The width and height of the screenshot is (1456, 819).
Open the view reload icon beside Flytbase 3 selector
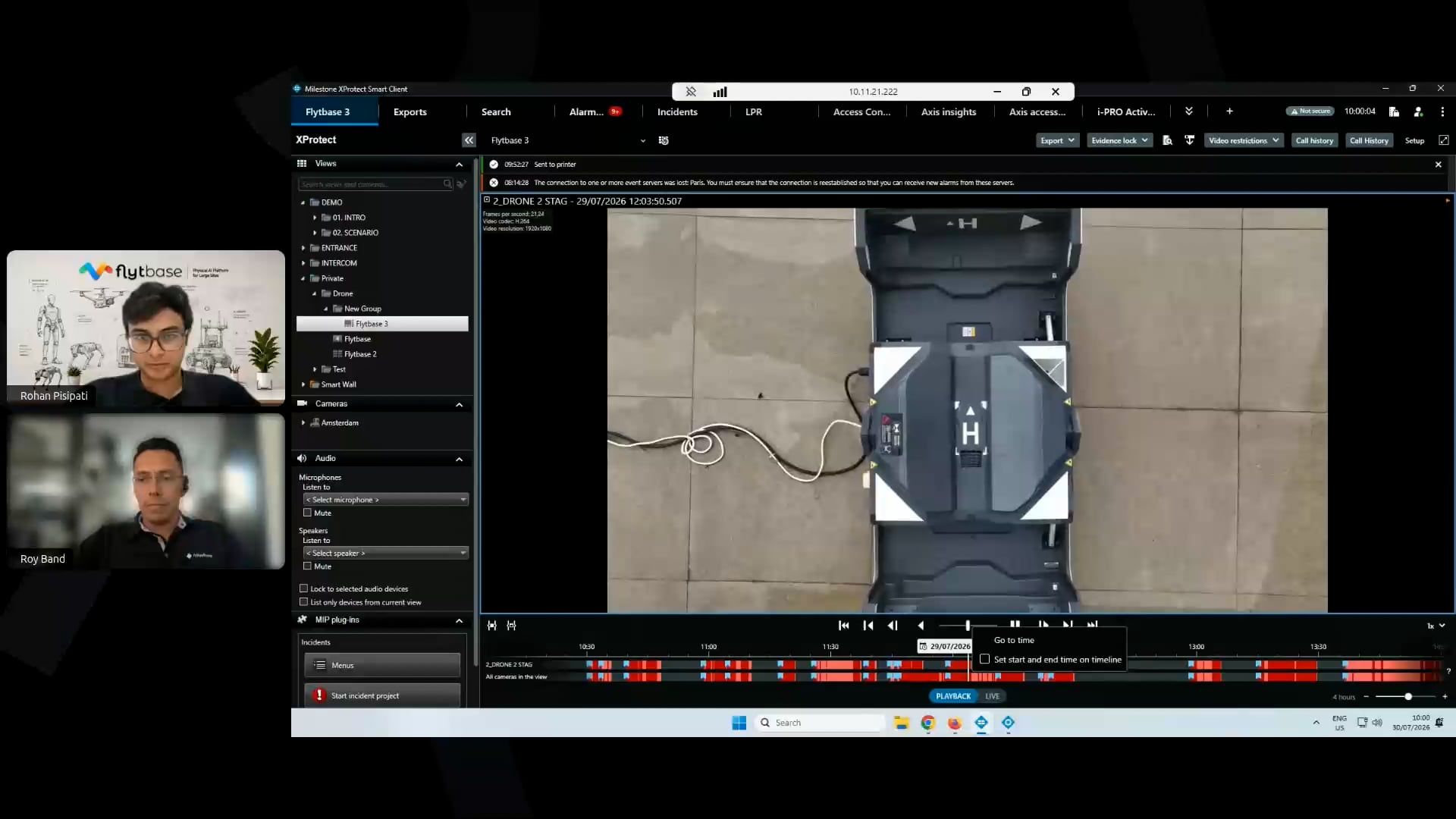664,140
